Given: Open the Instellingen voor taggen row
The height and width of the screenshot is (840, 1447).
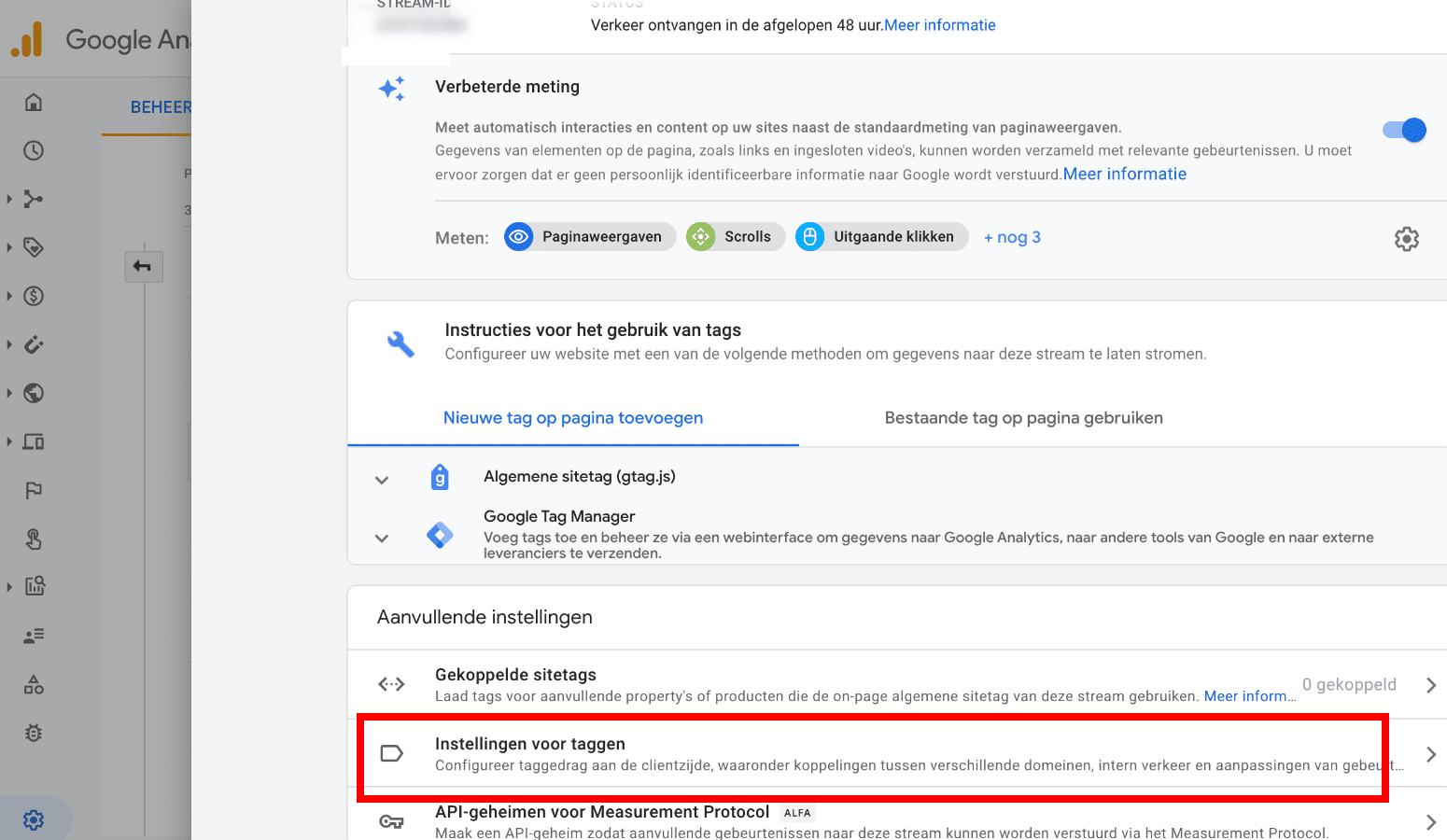Looking at the screenshot, I should pos(897,754).
